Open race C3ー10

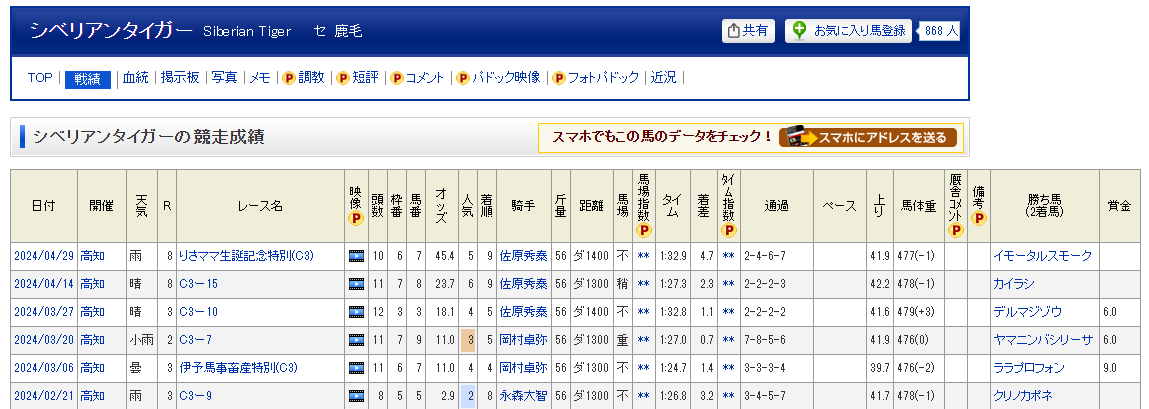(x=198, y=312)
